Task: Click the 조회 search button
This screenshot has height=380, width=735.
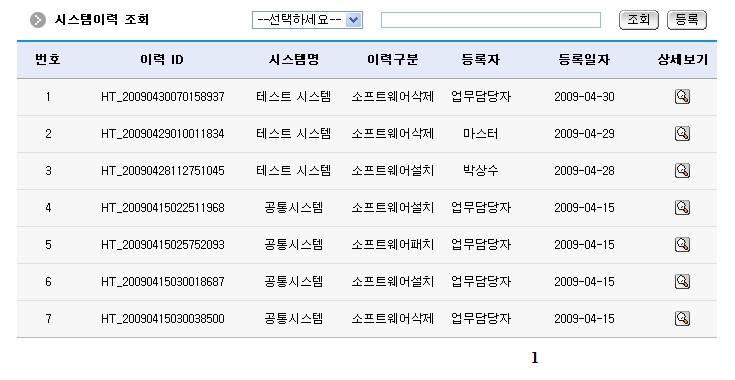Action: pyautogui.click(x=638, y=20)
